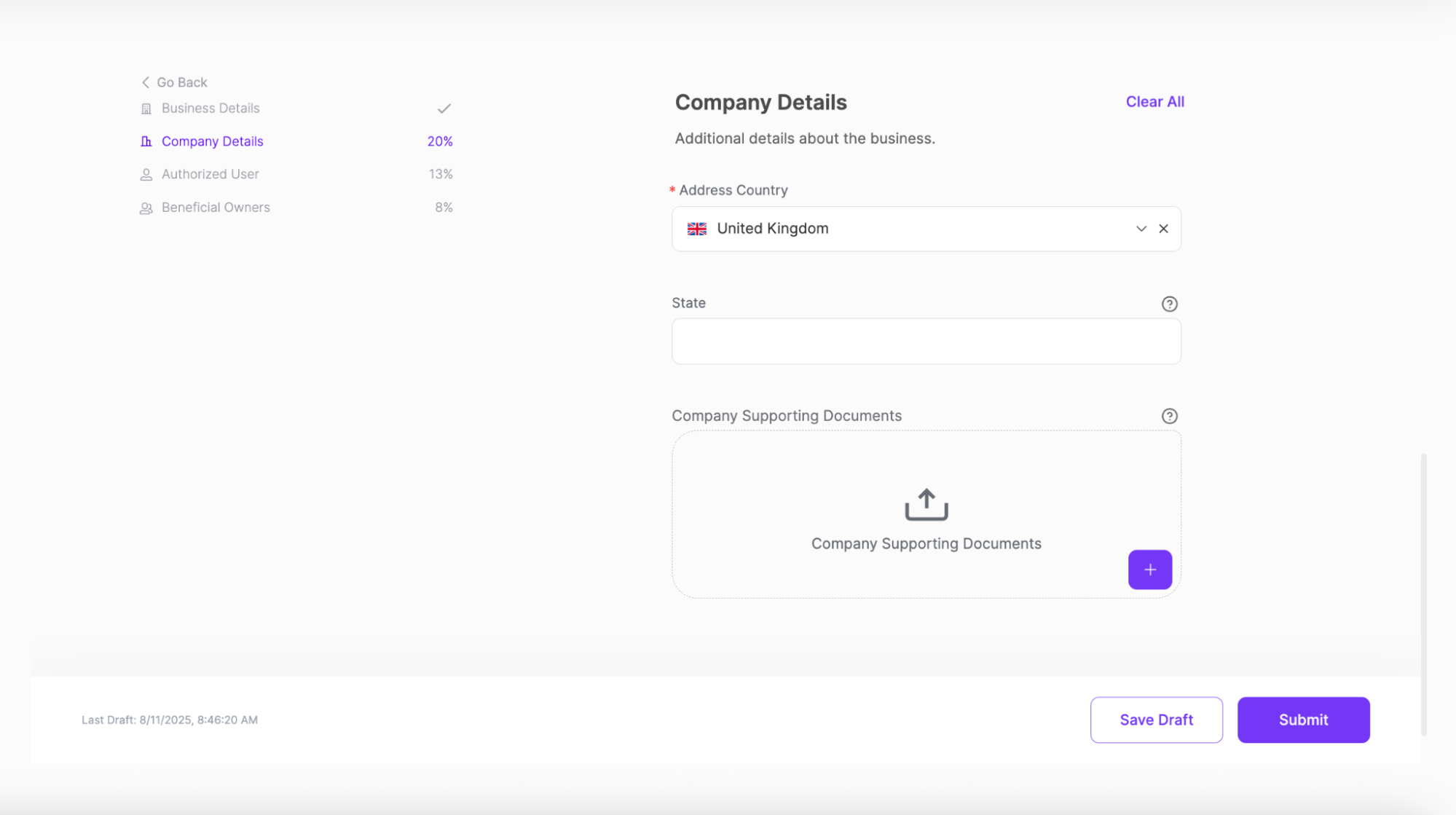Click the Authorized User person icon
The height and width of the screenshot is (815, 1456).
[x=146, y=175]
